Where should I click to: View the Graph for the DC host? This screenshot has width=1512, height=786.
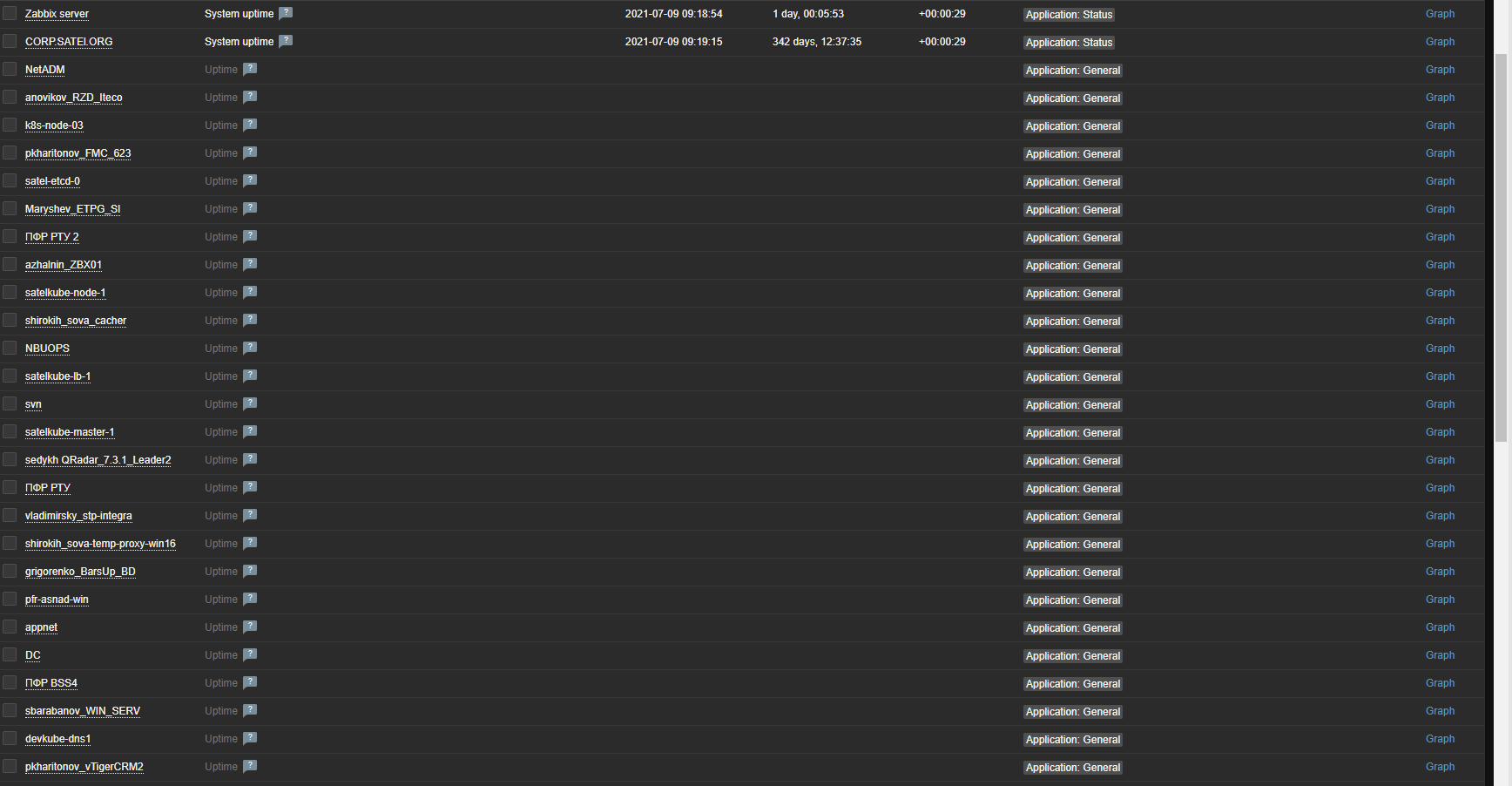click(1440, 654)
